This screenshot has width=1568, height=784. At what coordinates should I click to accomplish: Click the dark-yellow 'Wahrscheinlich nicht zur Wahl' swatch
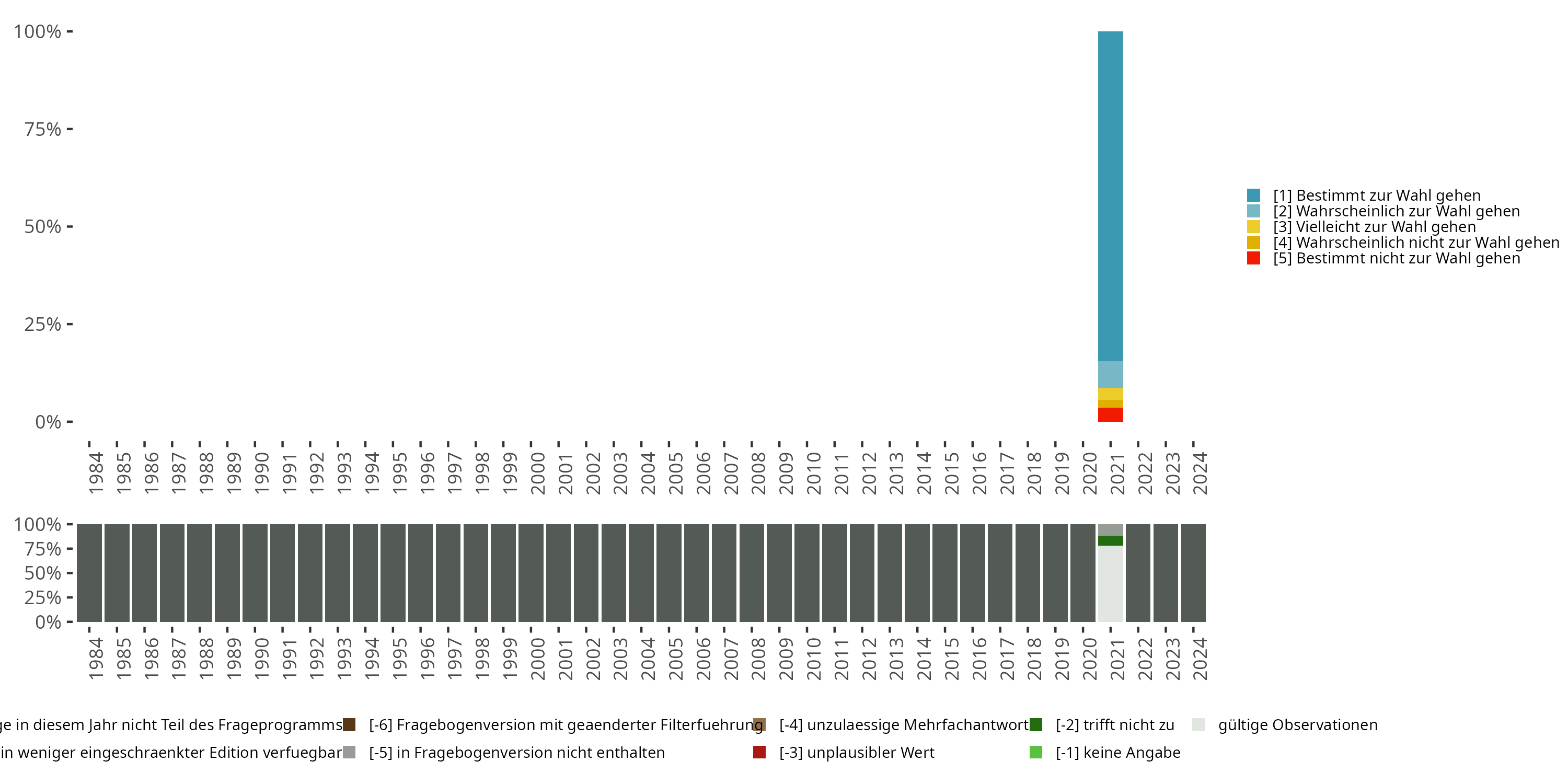1253,243
